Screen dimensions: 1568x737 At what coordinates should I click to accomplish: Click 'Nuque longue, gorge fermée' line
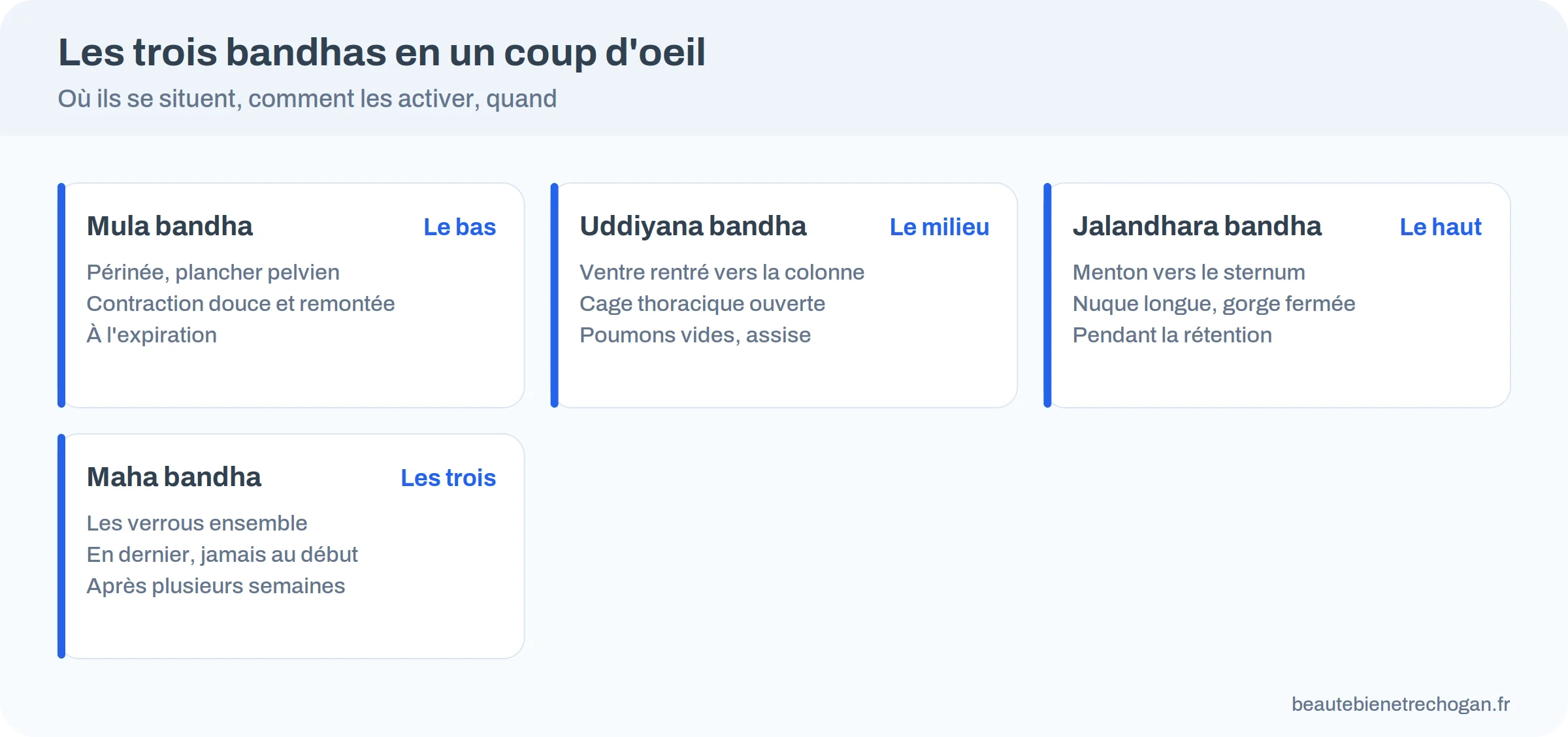point(1214,303)
